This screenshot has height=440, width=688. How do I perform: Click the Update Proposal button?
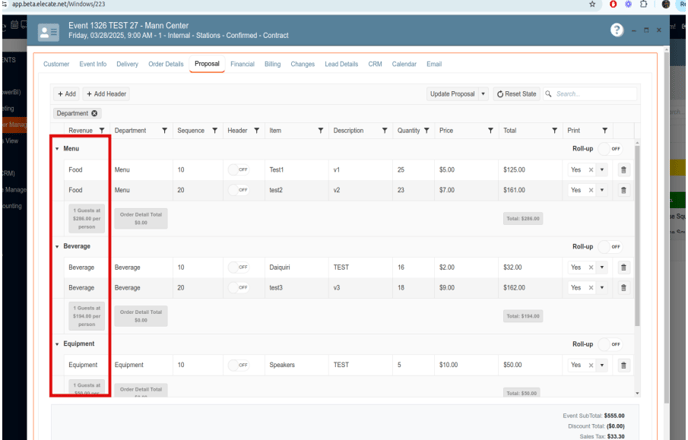[452, 94]
